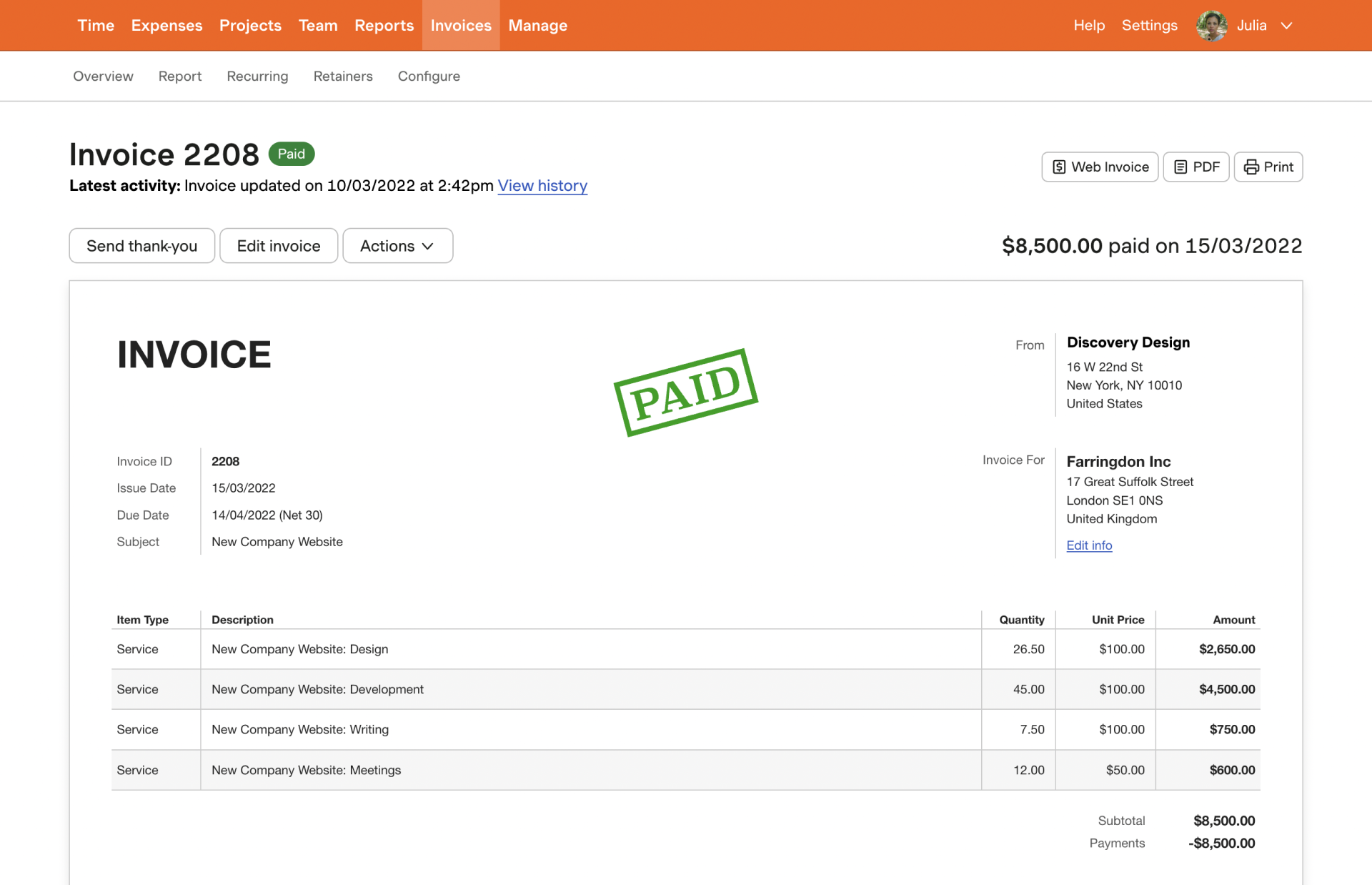1372x885 pixels.
Task: Open the Help link
Action: [1089, 26]
